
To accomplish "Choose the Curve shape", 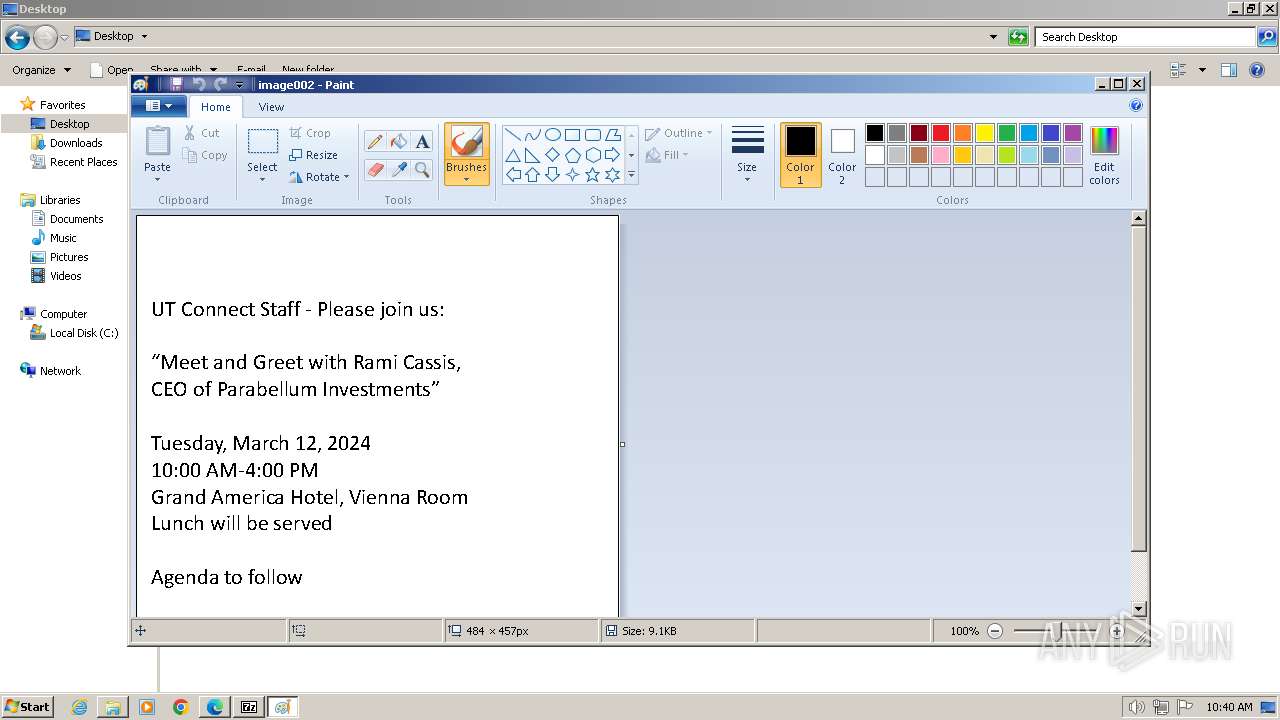I will coord(532,135).
